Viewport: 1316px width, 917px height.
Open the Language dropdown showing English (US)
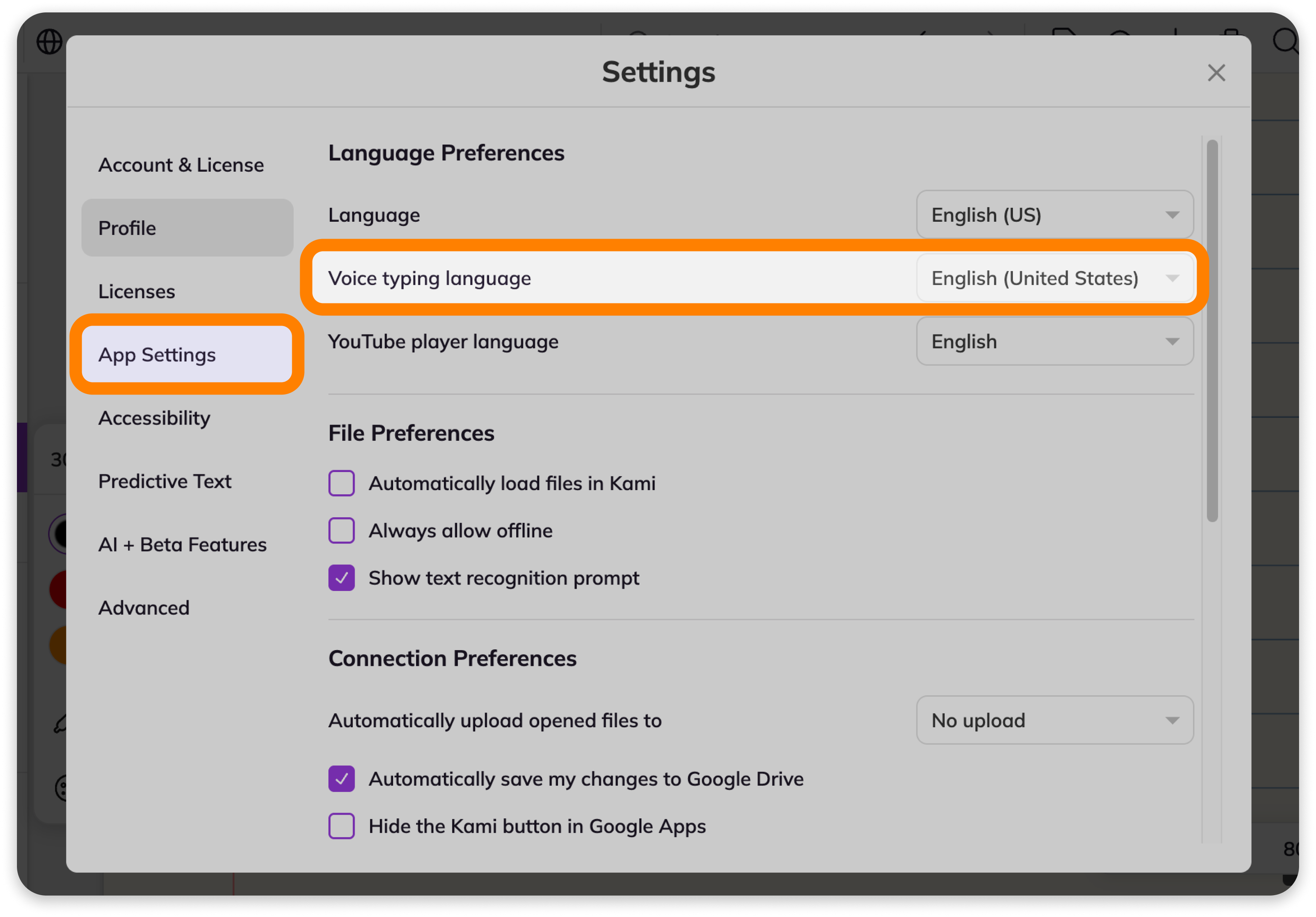pyautogui.click(x=1055, y=215)
